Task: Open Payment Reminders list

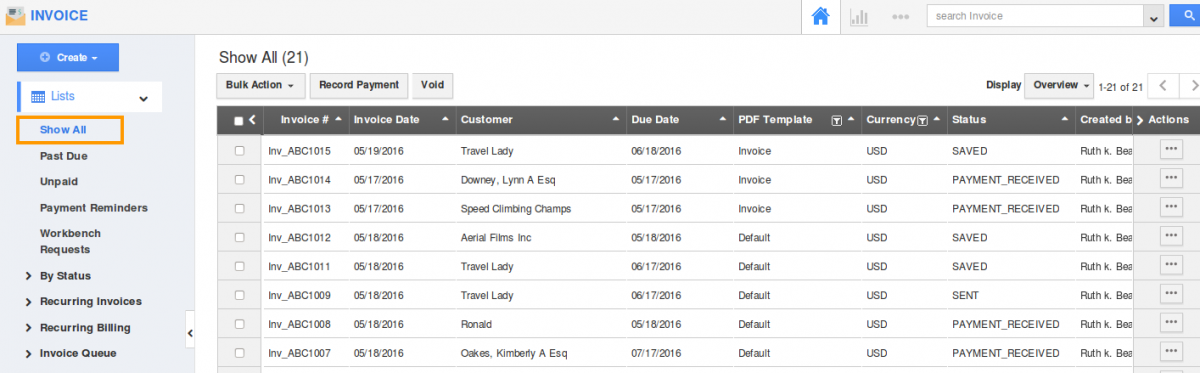Action: tap(94, 208)
